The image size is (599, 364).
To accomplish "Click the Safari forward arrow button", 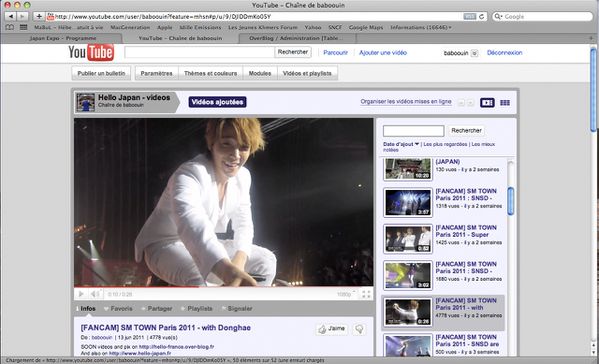I will click(x=23, y=16).
